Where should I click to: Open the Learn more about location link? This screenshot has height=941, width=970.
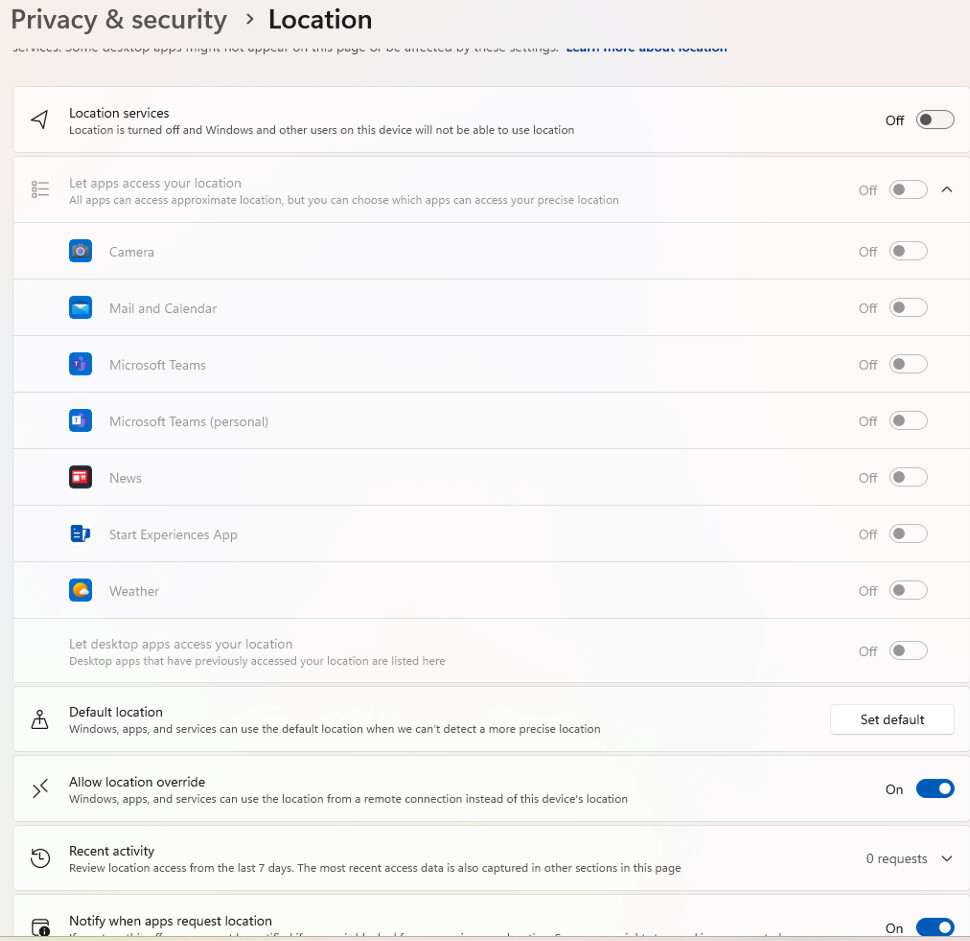[646, 48]
